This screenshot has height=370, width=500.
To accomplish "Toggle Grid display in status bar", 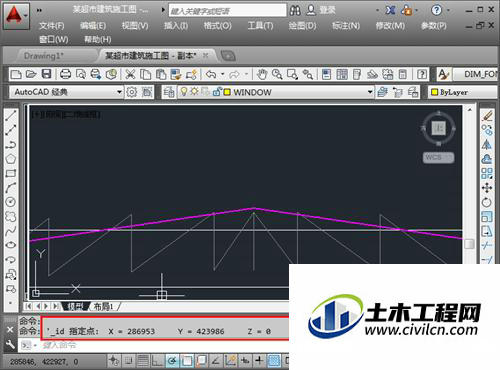I will click(x=143, y=360).
